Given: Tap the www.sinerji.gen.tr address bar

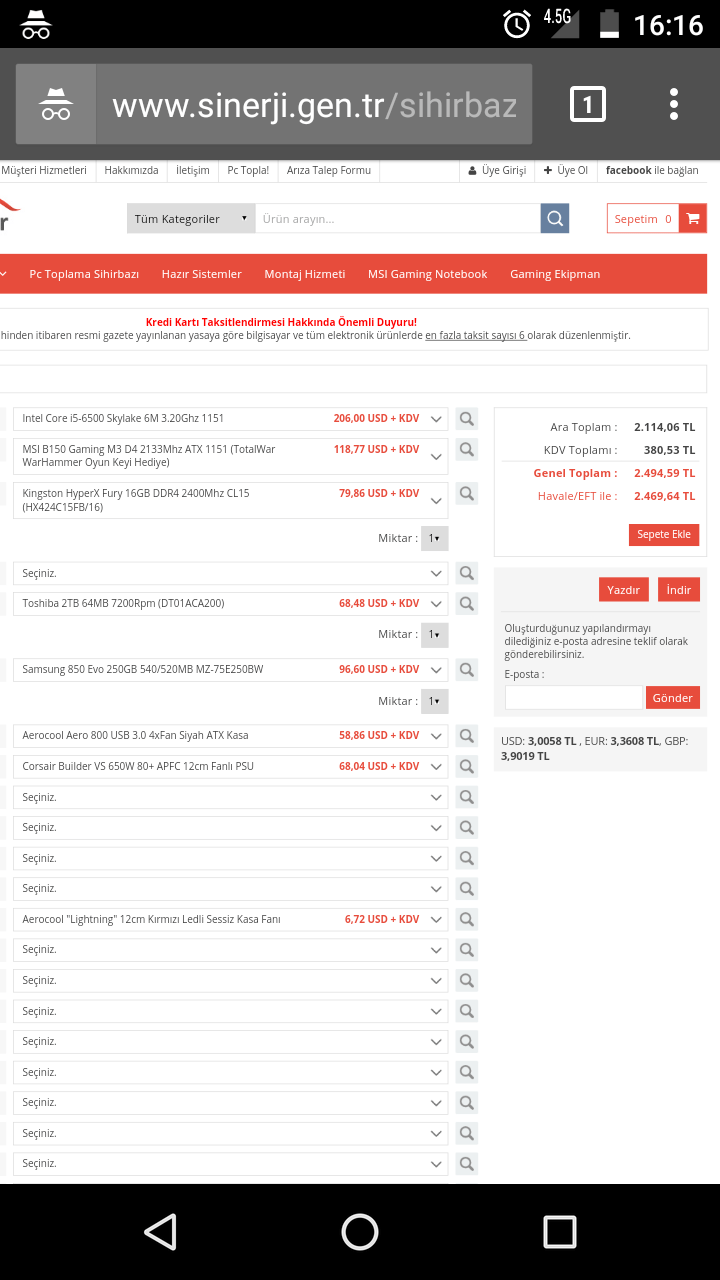Looking at the screenshot, I should pos(314,104).
